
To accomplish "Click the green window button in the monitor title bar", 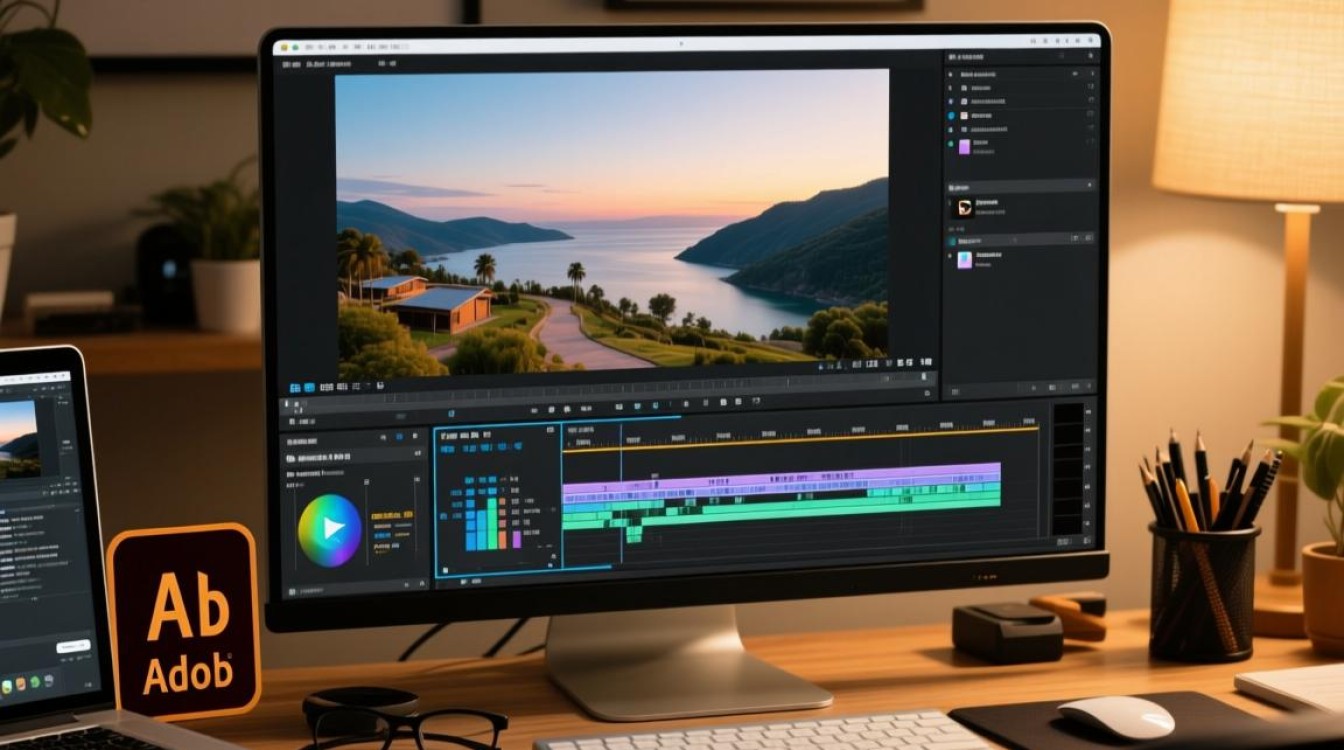I will 296,47.
